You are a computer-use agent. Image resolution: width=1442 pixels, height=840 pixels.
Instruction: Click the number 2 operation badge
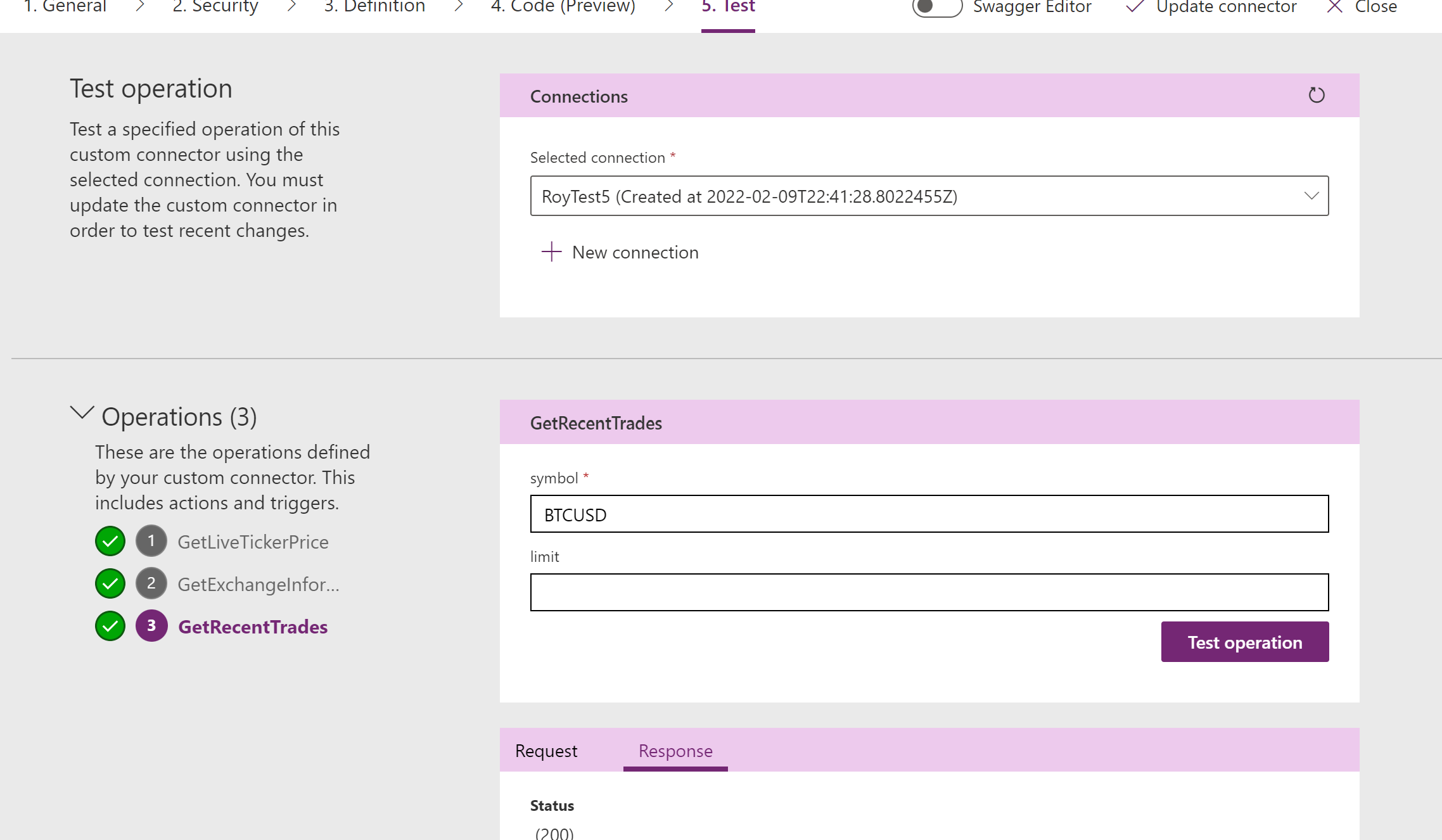[151, 583]
